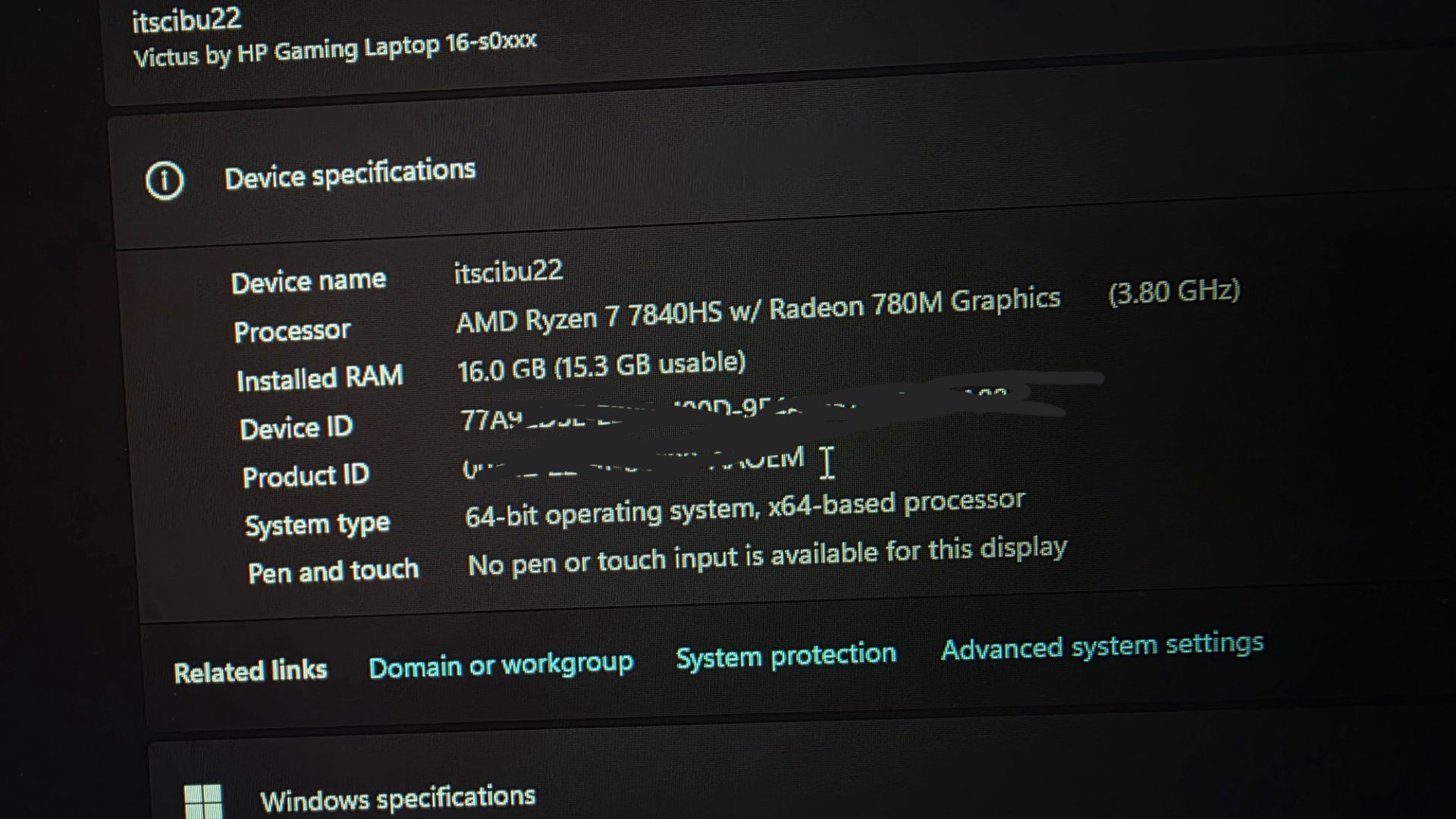The height and width of the screenshot is (819, 1456).
Task: Click the Product ID label
Action: pyautogui.click(x=306, y=476)
